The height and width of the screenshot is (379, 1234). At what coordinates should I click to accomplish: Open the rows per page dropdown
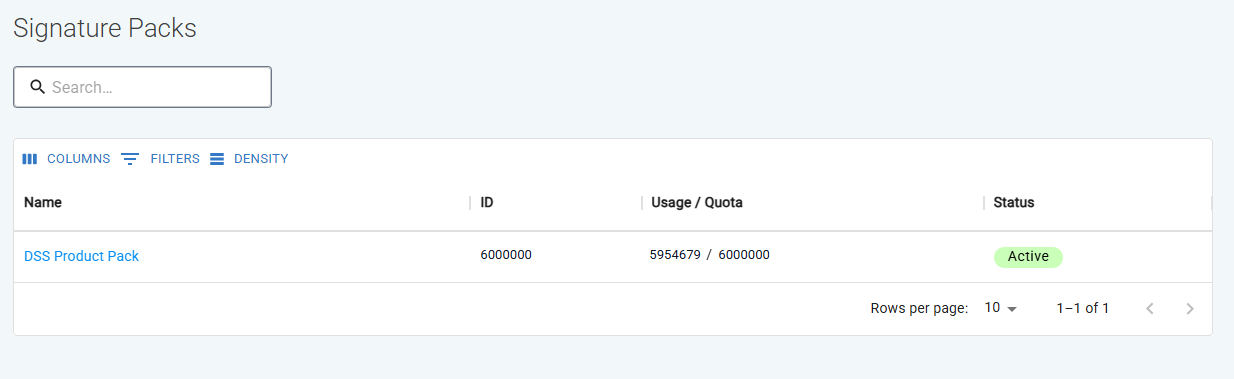[x=1000, y=308]
